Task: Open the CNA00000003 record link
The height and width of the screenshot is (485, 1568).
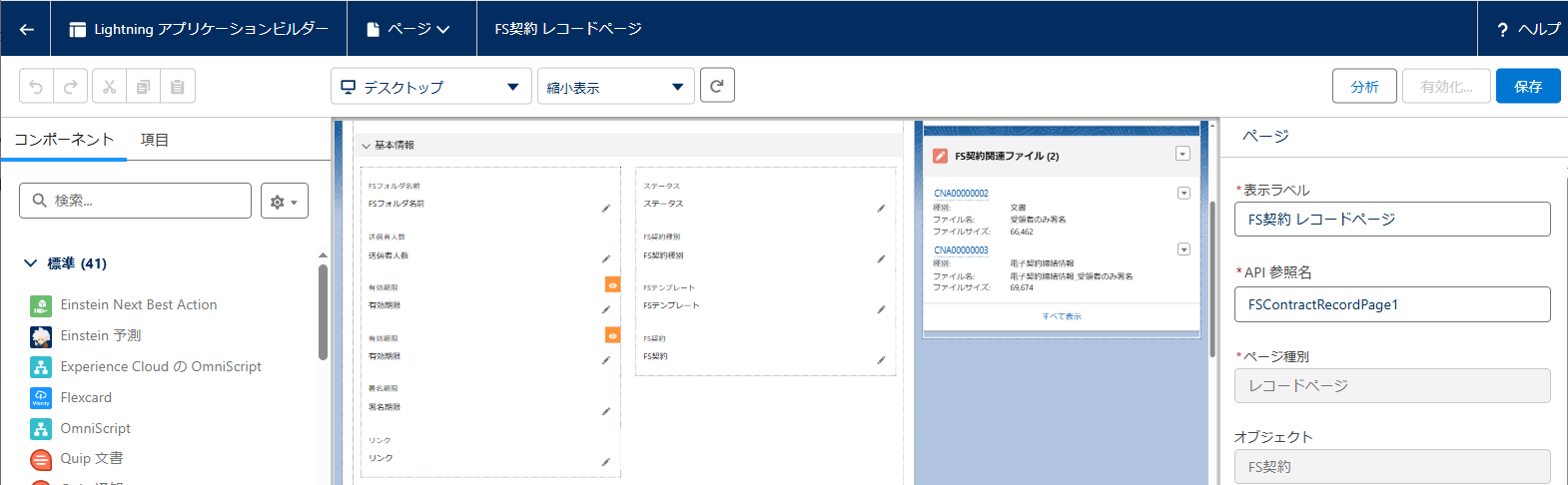Action: tap(961, 250)
